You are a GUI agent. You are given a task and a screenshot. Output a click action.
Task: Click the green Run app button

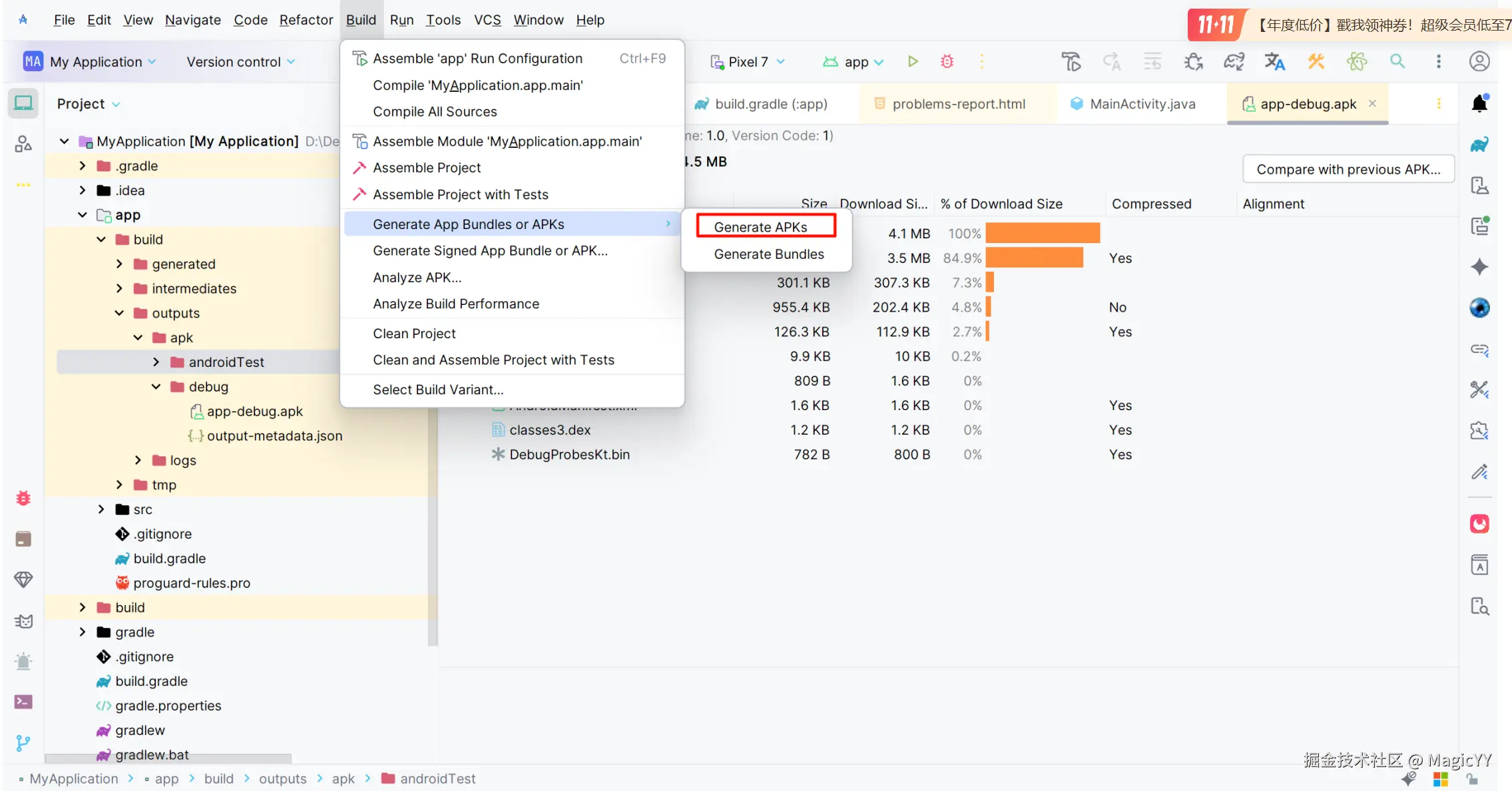913,61
